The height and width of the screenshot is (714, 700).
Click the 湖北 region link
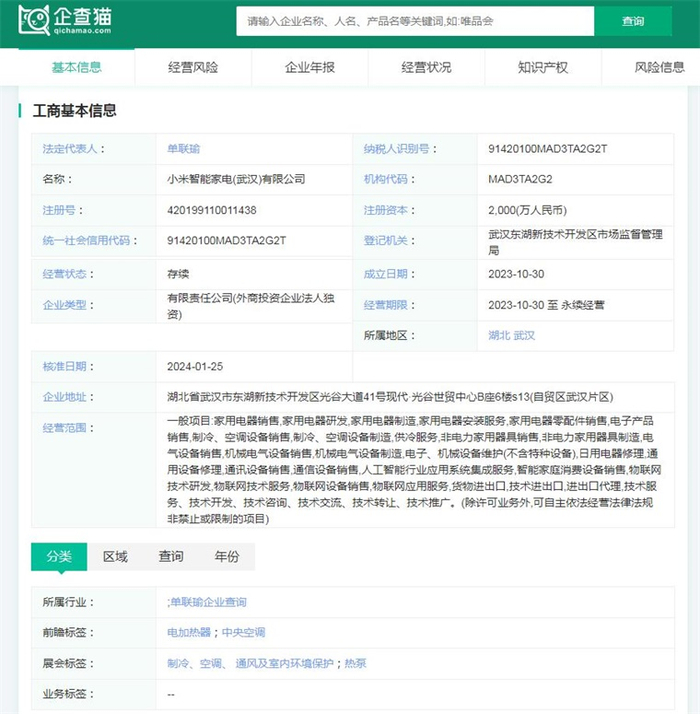pos(499,336)
